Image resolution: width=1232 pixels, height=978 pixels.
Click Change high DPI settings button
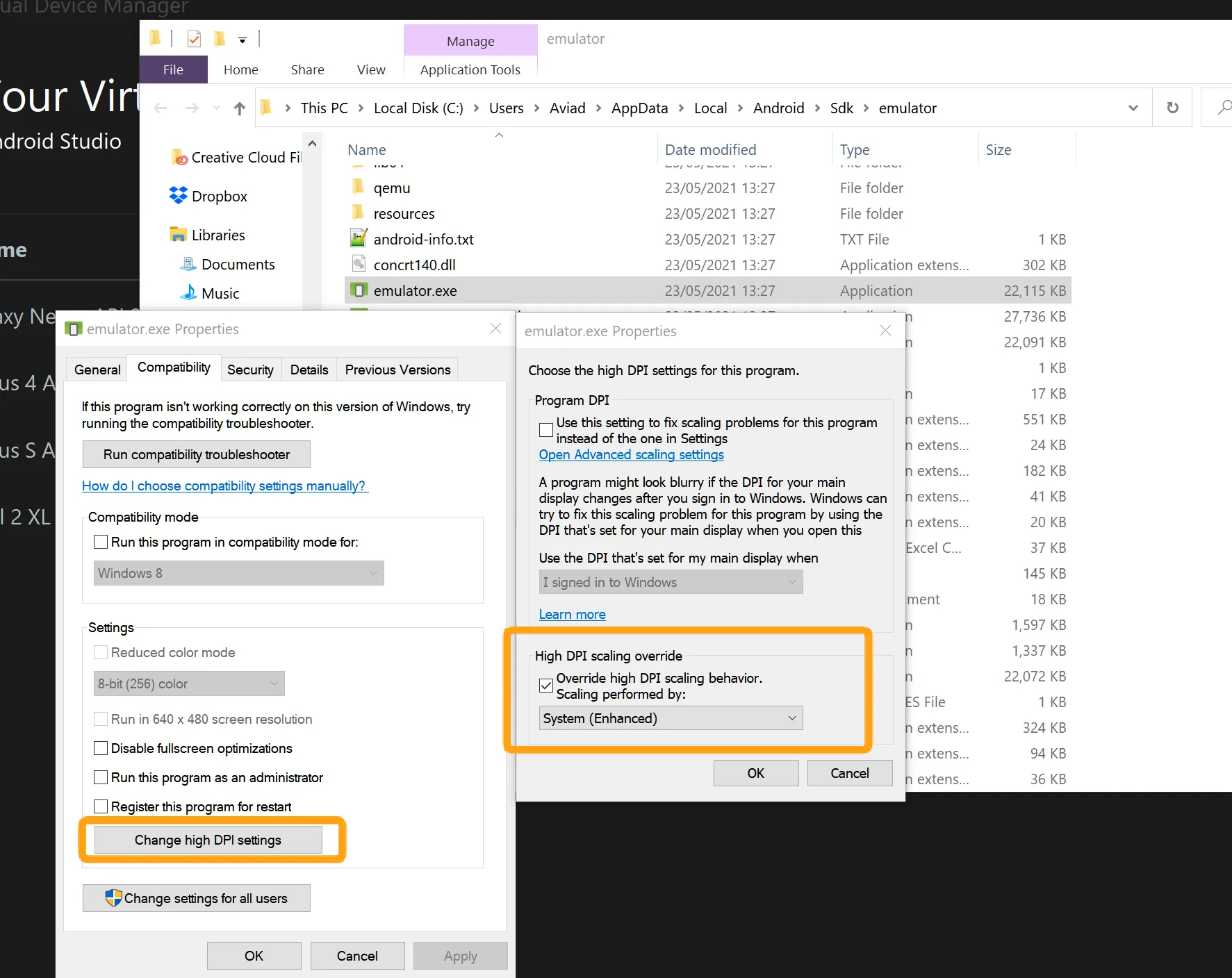pos(208,840)
